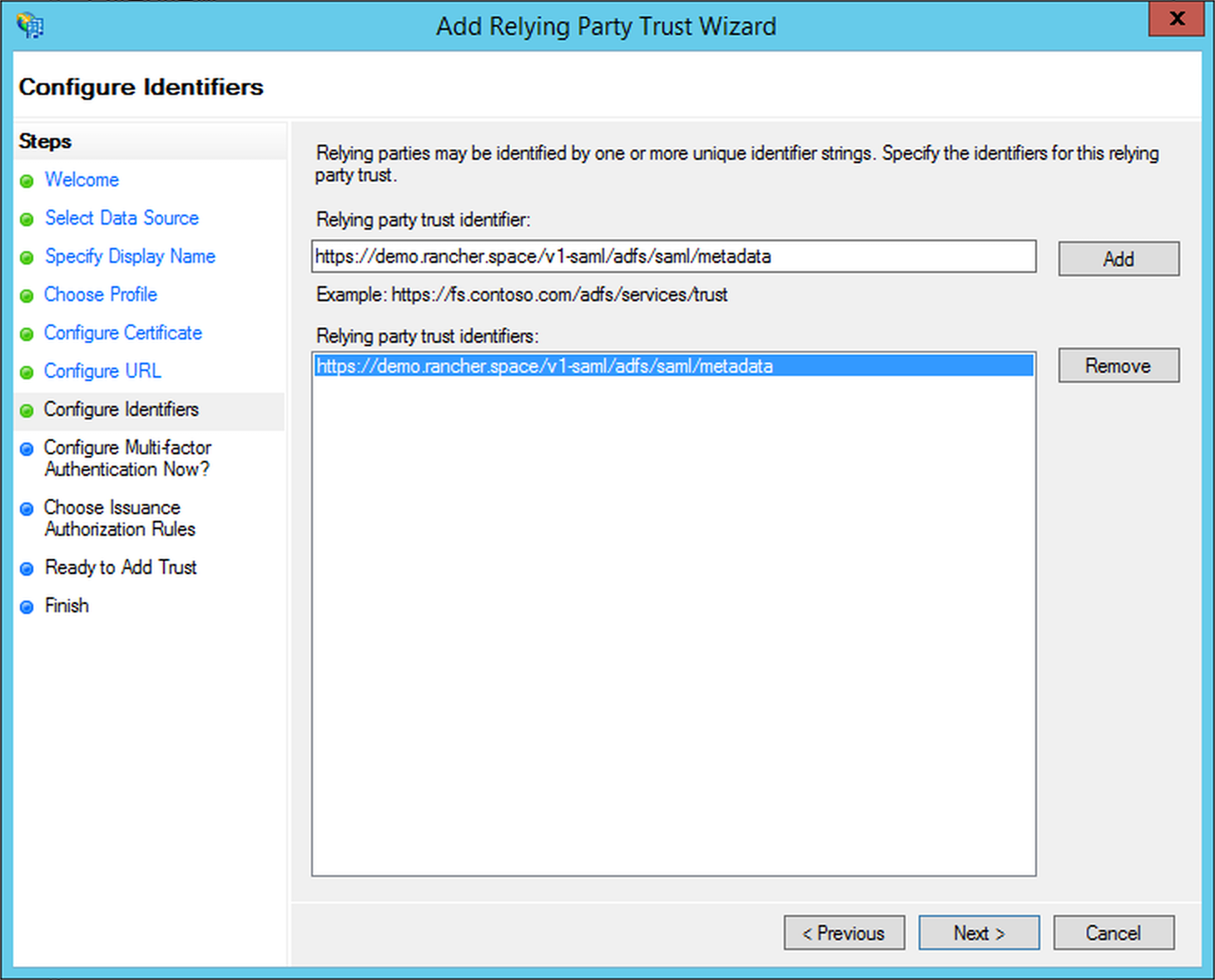Advance the wizard with the Next button
This screenshot has width=1215, height=980.
click(979, 933)
